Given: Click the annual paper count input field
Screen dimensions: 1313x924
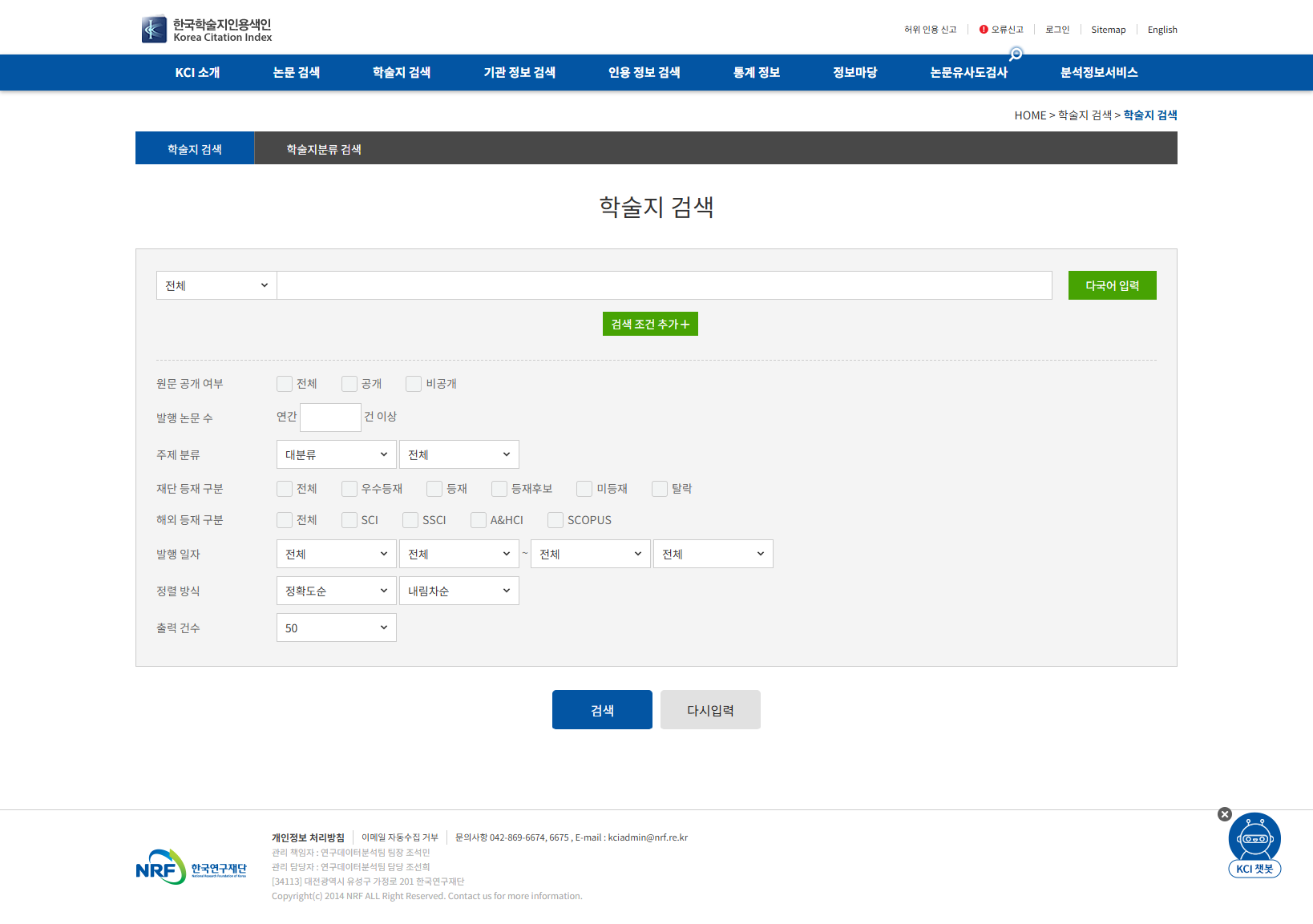Looking at the screenshot, I should tap(330, 418).
